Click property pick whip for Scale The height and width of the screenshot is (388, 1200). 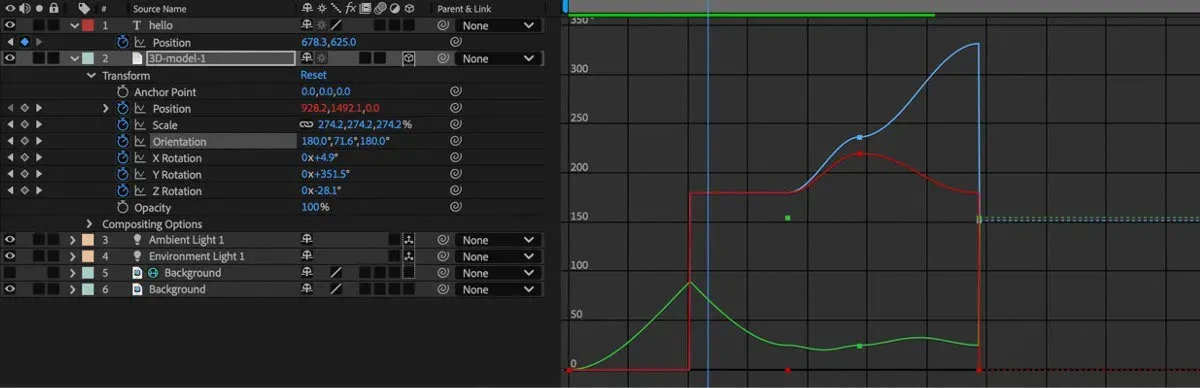pyautogui.click(x=455, y=125)
